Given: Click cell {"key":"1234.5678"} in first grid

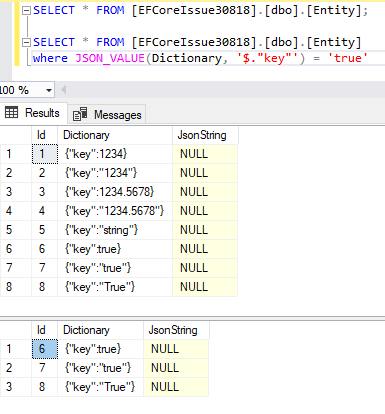Looking at the screenshot, I should [115, 211].
